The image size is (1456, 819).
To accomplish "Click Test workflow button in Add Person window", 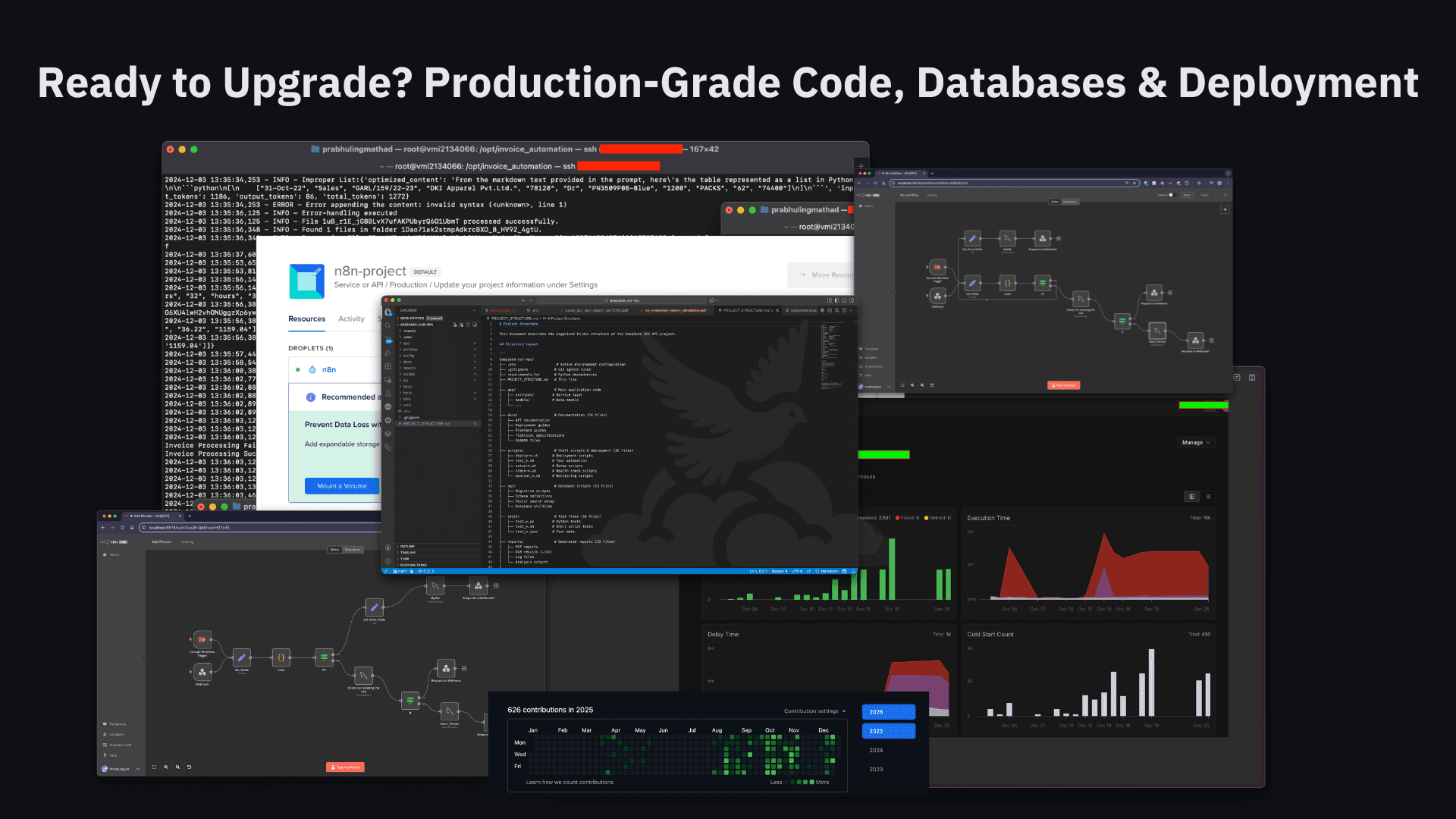I will (346, 767).
